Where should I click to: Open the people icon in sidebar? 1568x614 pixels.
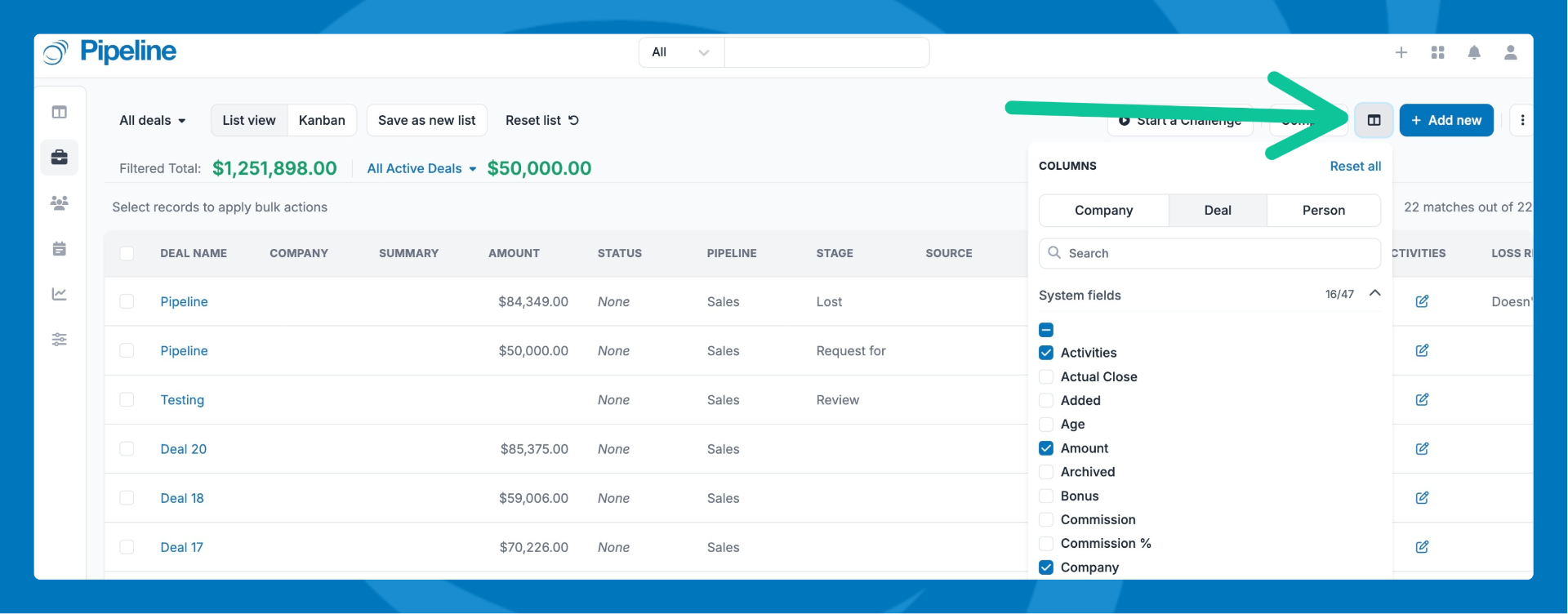(x=60, y=202)
